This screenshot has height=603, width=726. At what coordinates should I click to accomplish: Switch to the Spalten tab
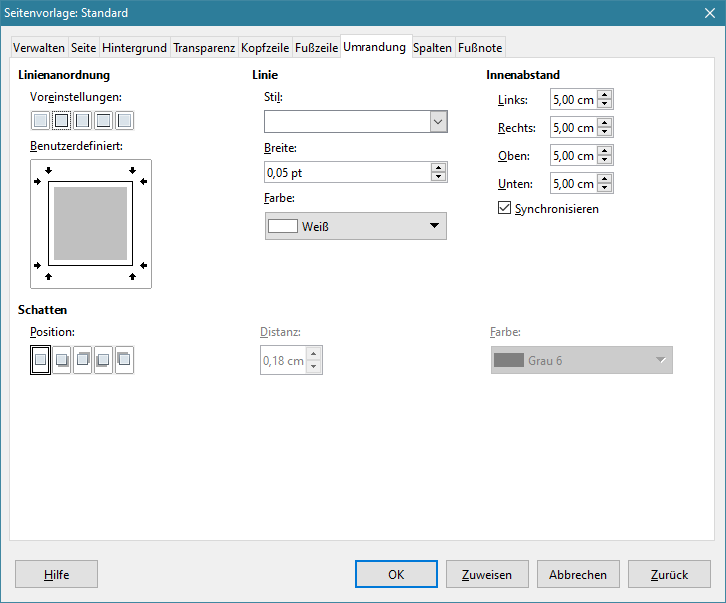point(432,48)
